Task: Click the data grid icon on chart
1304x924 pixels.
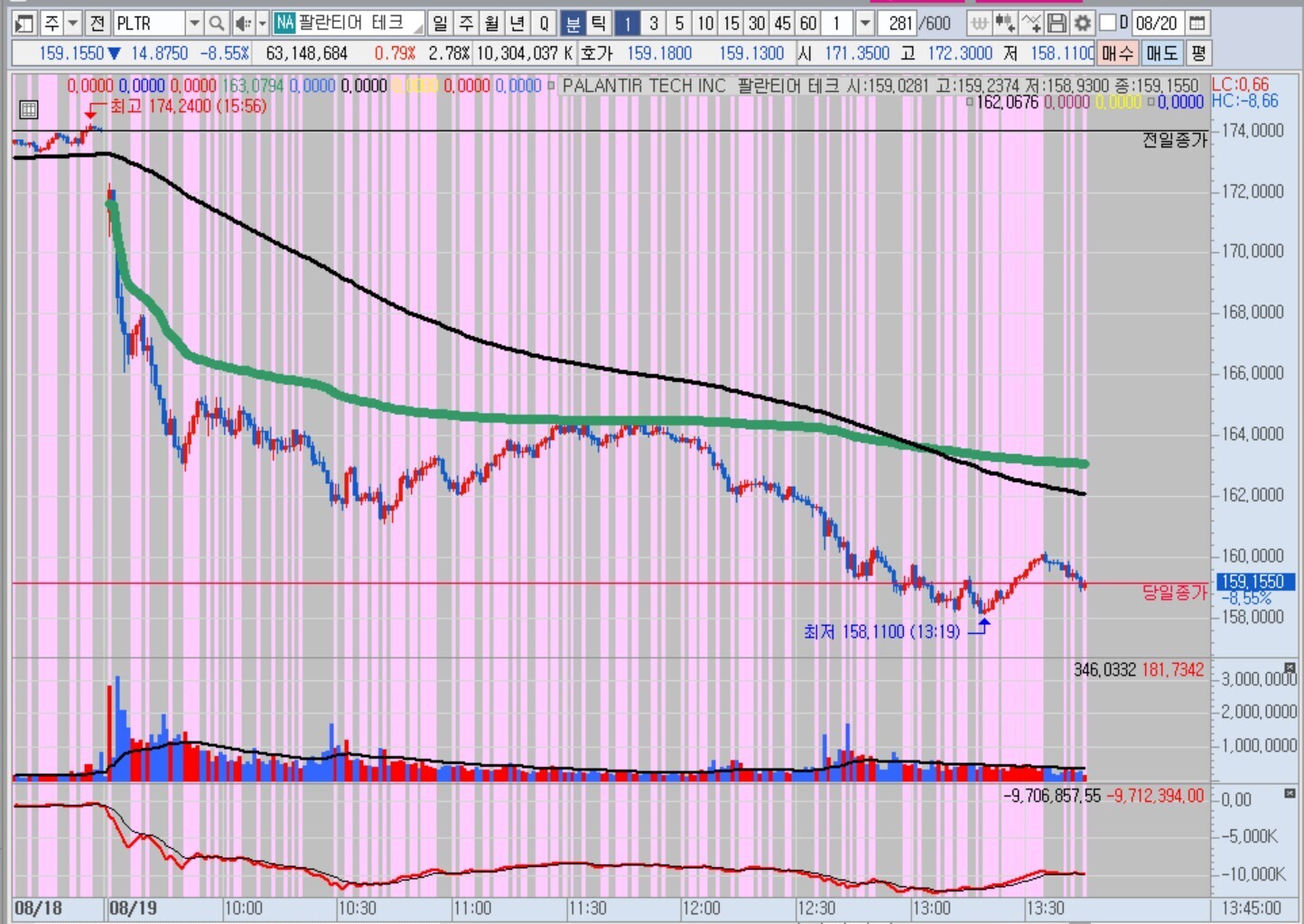Action: (x=29, y=110)
